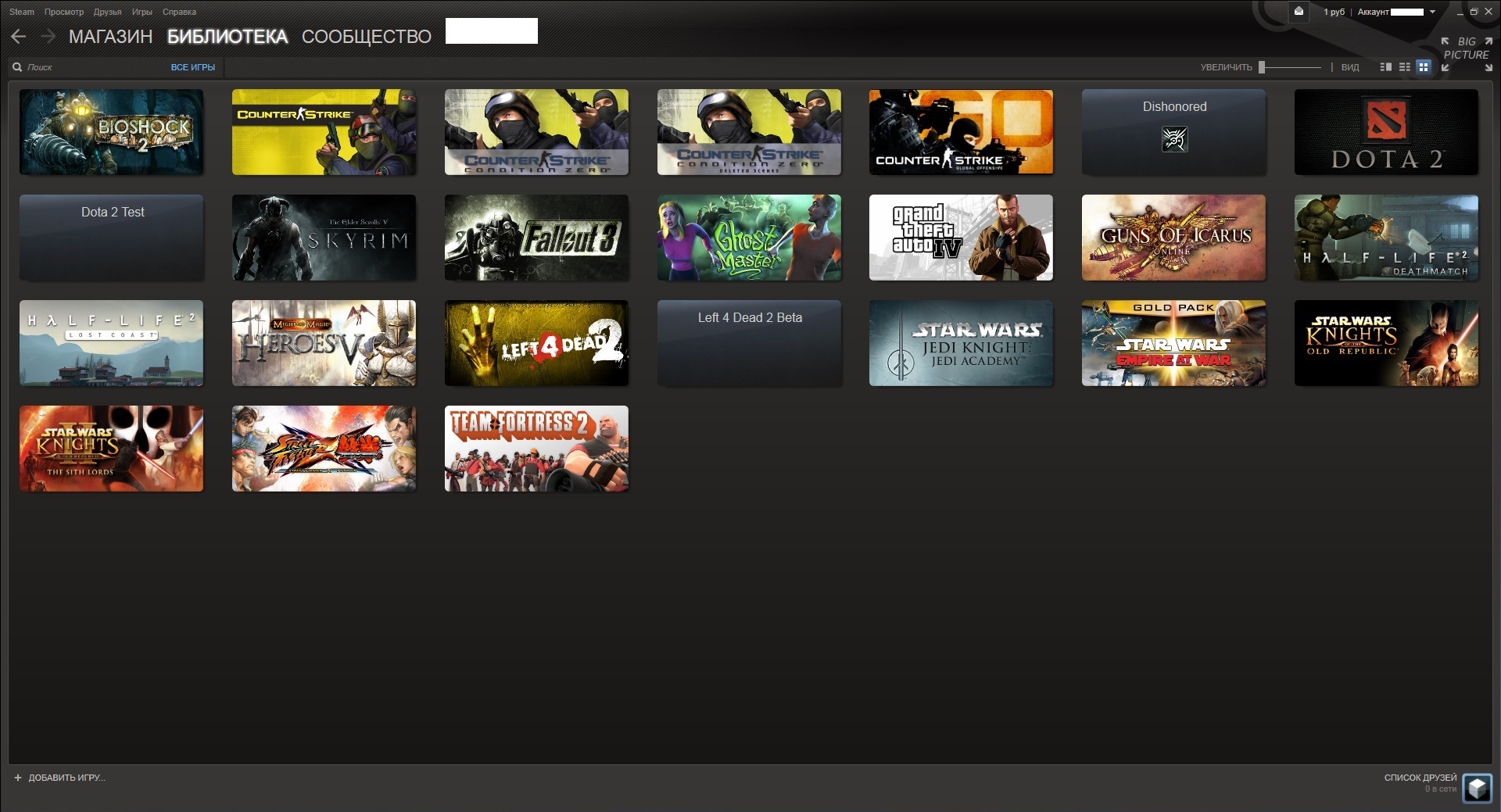The height and width of the screenshot is (812, 1501).
Task: Select the Heroes V tile
Action: coord(324,342)
